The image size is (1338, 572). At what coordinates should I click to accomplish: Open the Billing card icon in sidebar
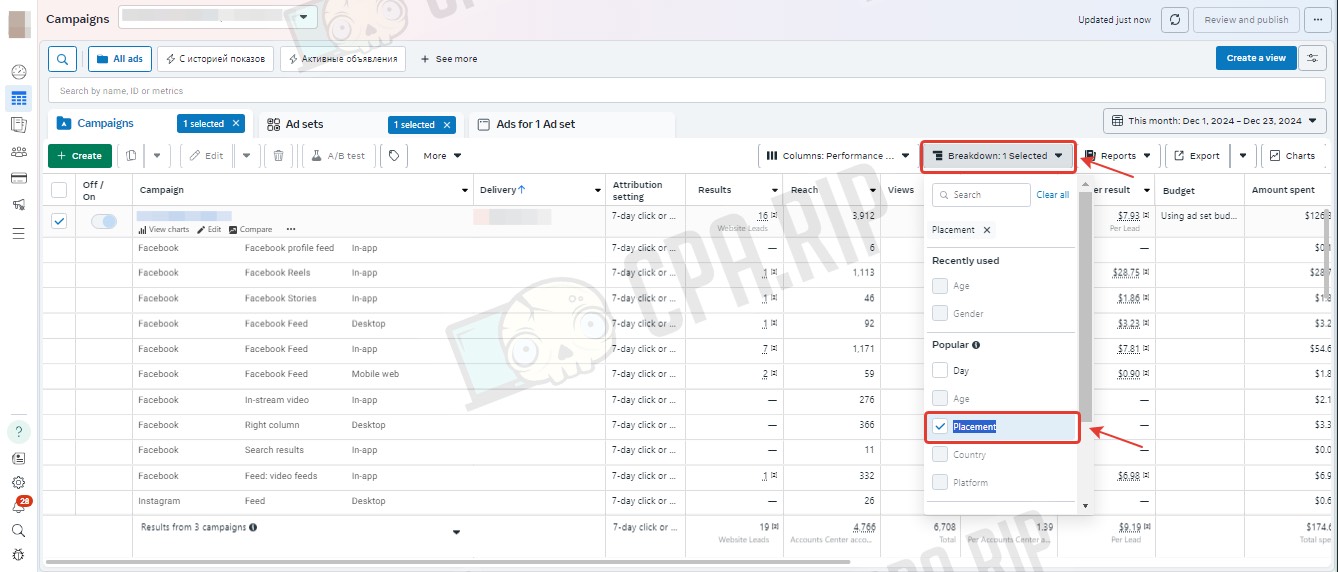coord(18,178)
